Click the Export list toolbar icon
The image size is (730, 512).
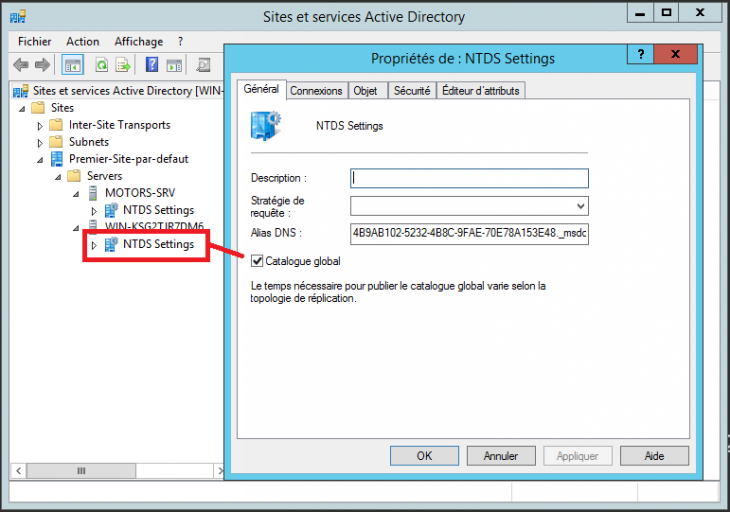123,65
